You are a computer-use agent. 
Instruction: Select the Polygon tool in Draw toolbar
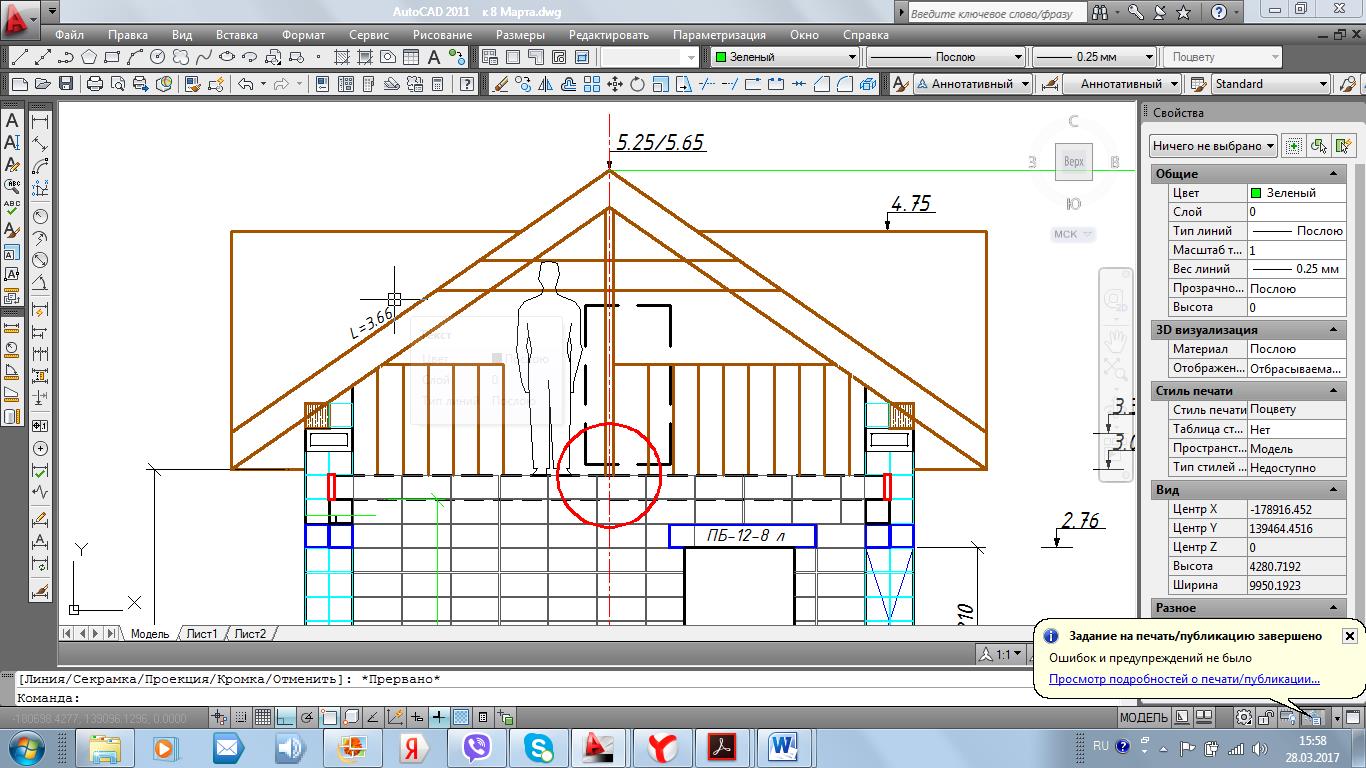click(x=88, y=57)
